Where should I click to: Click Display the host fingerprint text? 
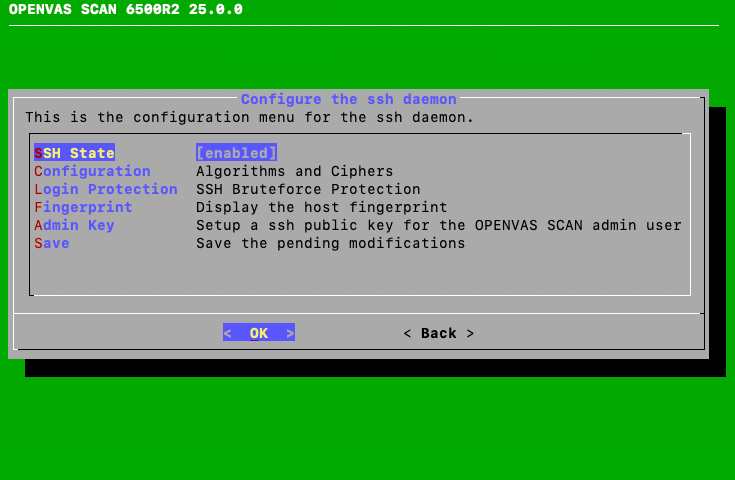point(321,207)
